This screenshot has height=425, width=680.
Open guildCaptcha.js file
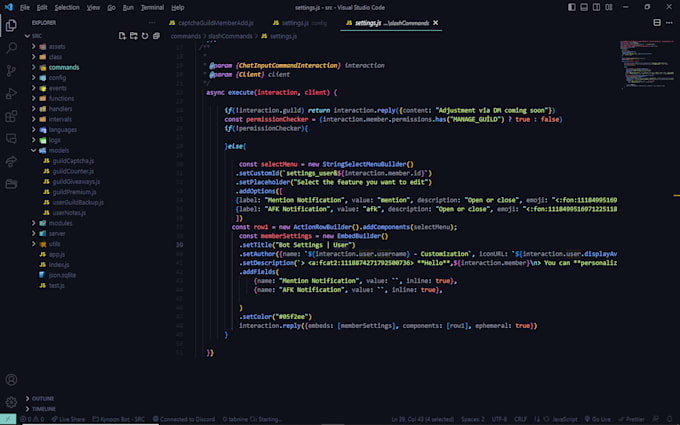(x=73, y=161)
